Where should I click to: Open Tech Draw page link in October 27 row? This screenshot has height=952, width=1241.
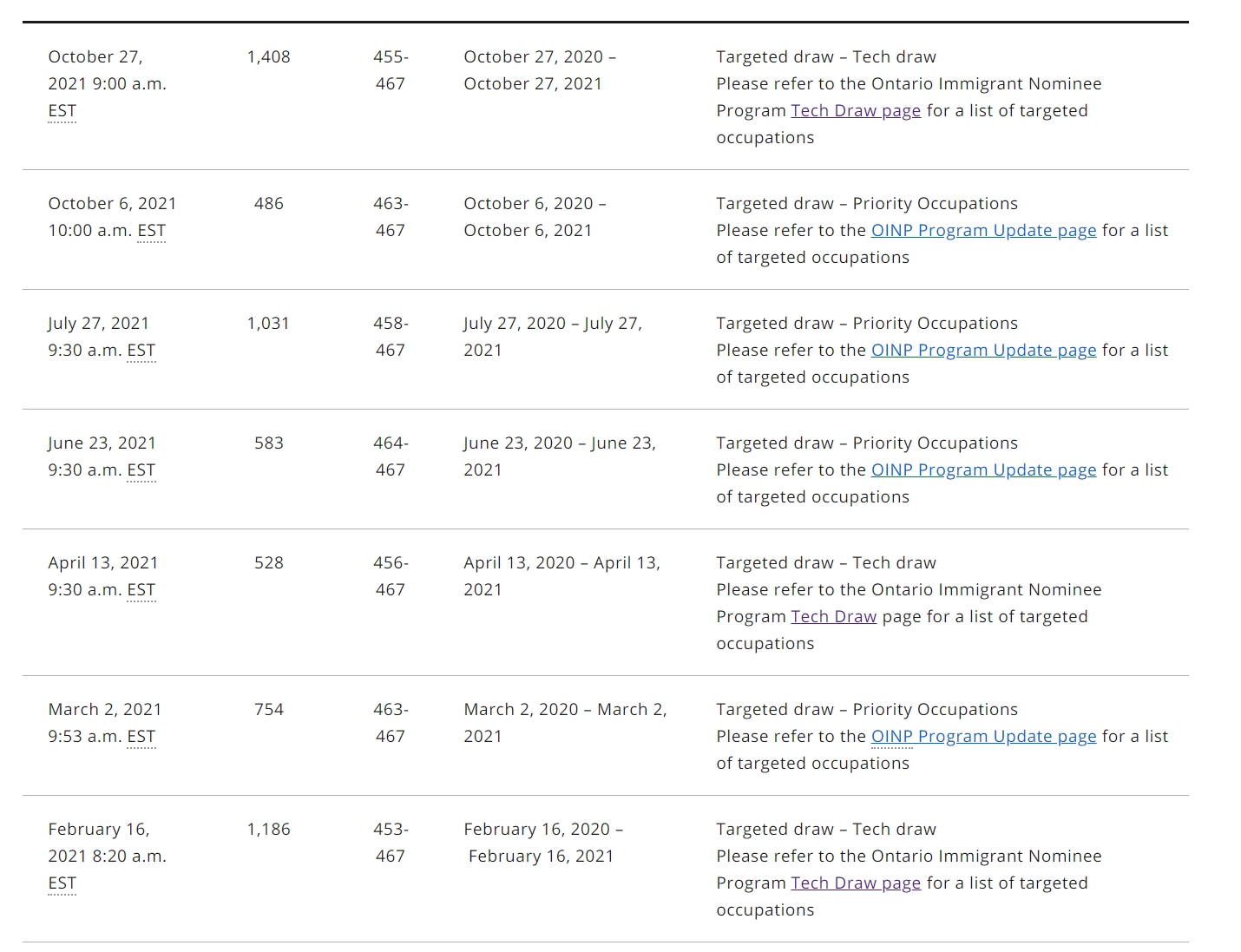[x=855, y=111]
